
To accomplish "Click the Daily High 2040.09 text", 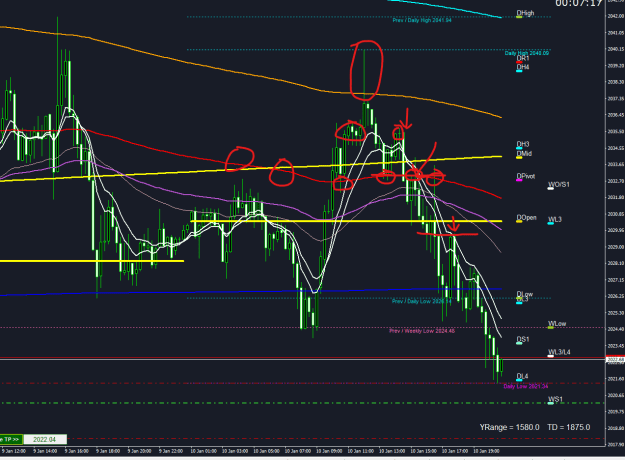I will coord(527,53).
